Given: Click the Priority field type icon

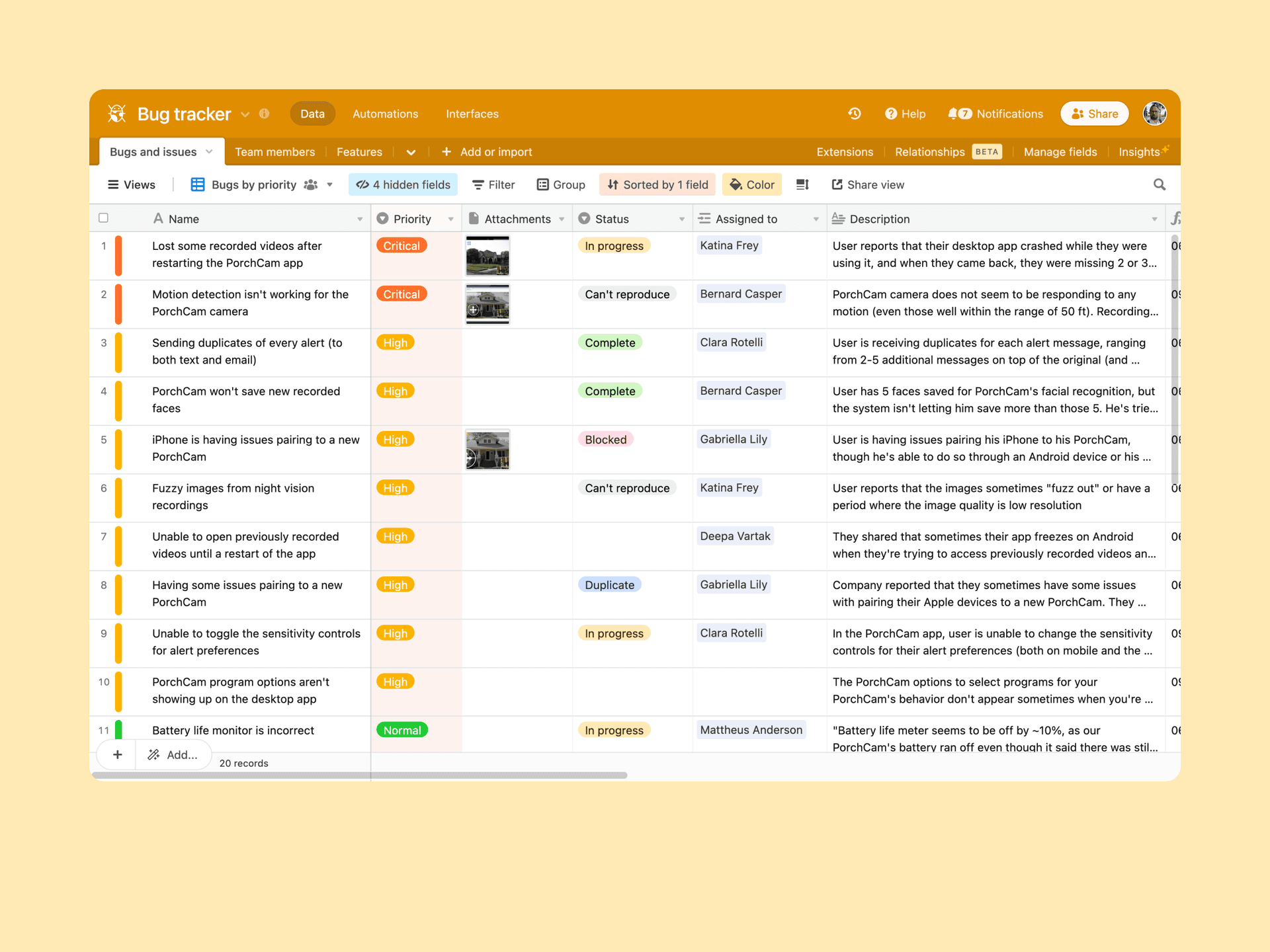Looking at the screenshot, I should click(x=382, y=218).
